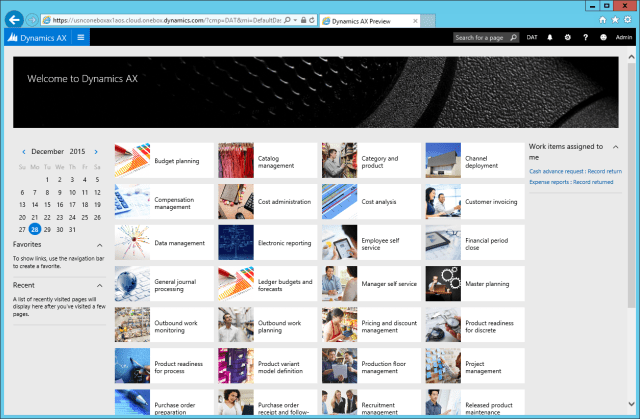Open Product readiness for discrete tile
Screen dimensions: 640x419
pyautogui.click(x=475, y=325)
